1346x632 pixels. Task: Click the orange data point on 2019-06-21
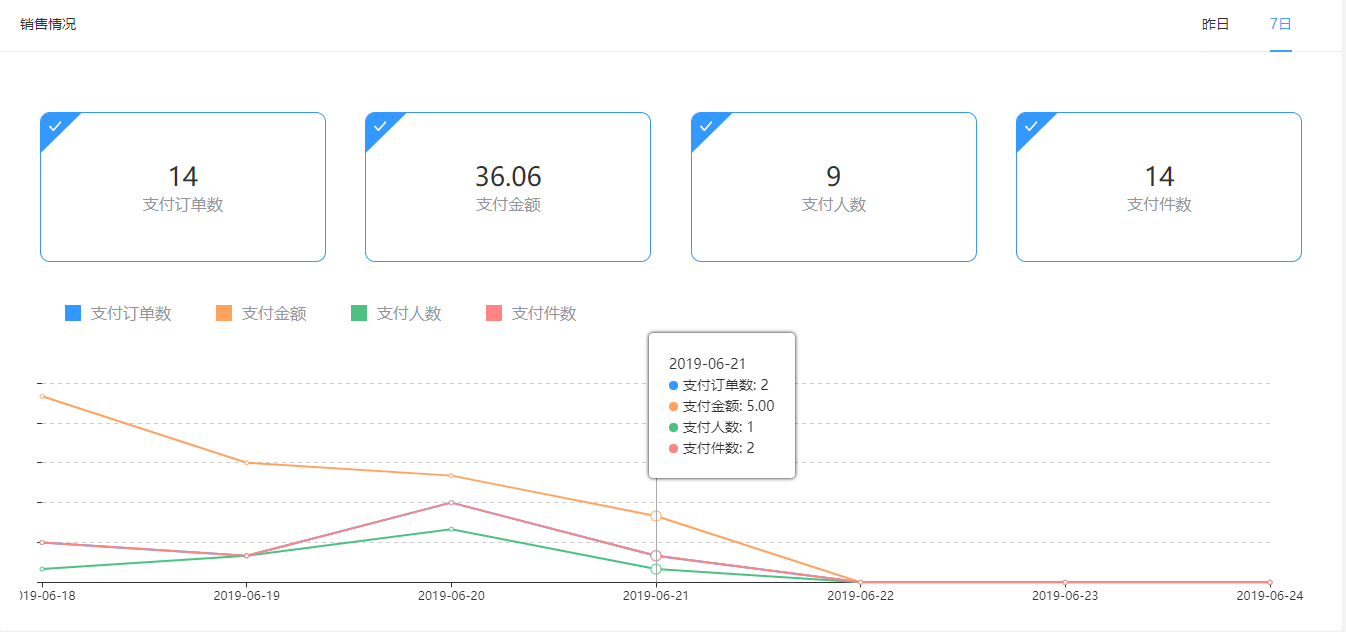[x=656, y=516]
